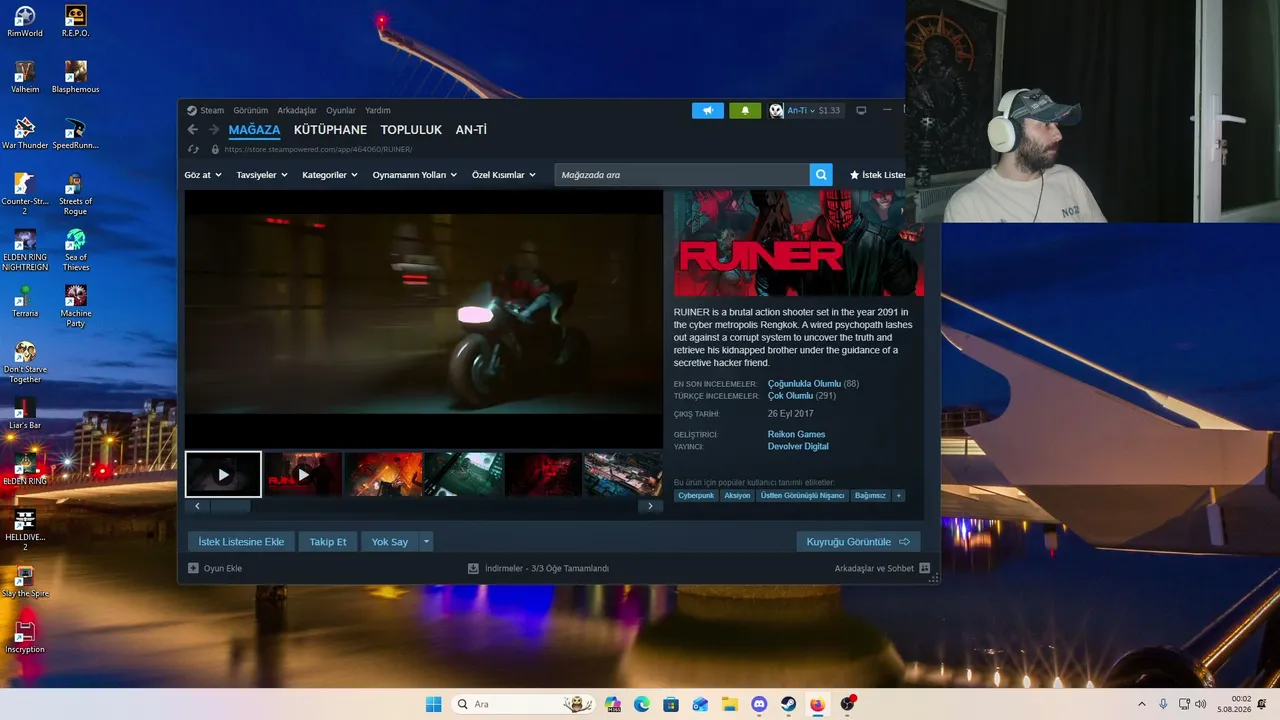Viewport: 1280px width, 720px height.
Task: Select the Inscryption desktop icon
Action: tap(25, 637)
